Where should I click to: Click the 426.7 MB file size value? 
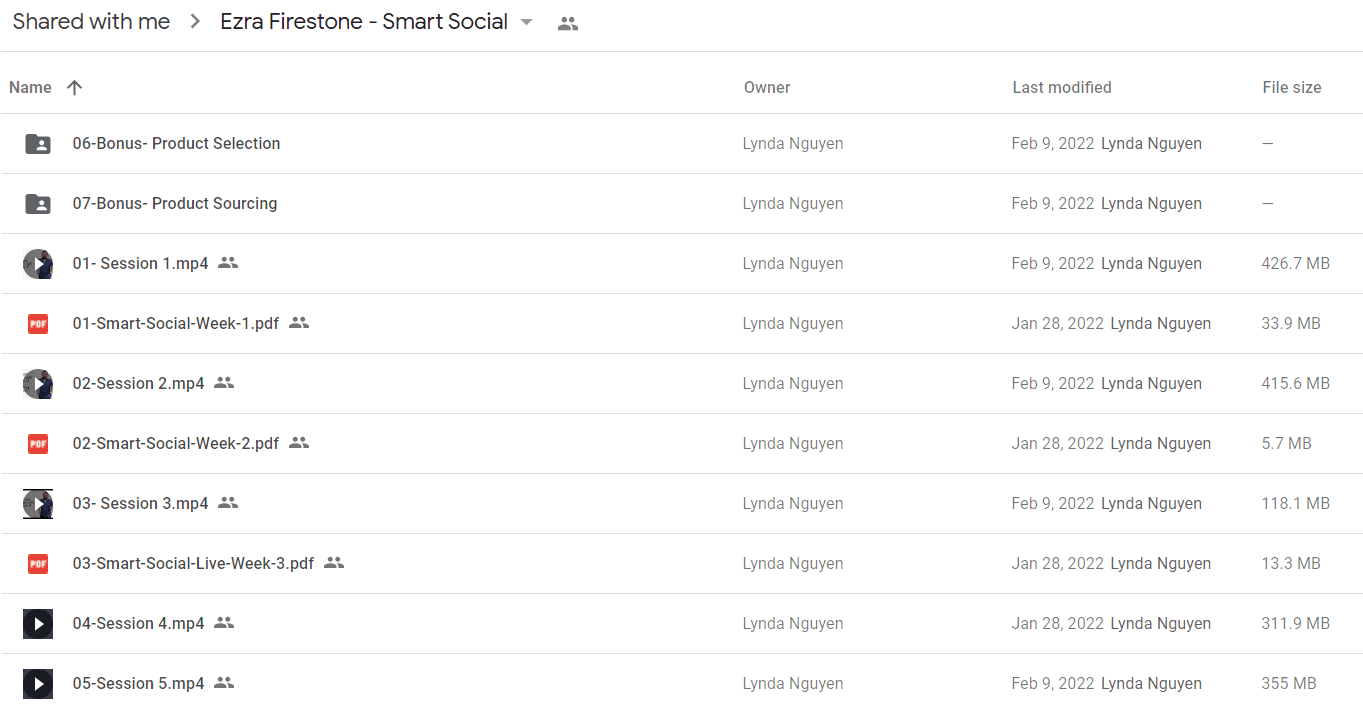(x=1296, y=264)
